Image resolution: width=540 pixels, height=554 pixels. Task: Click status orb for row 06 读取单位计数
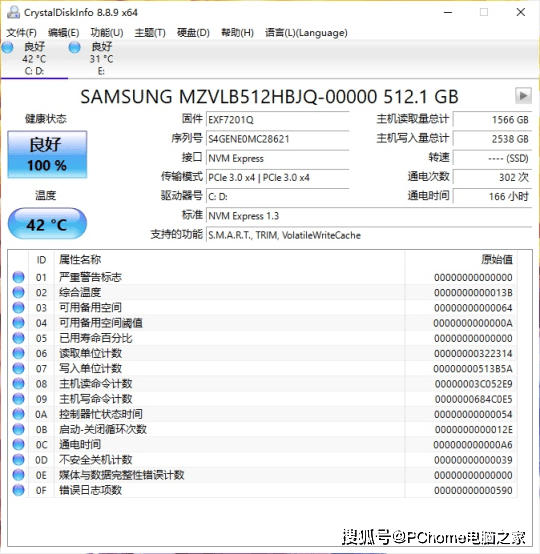click(x=18, y=353)
